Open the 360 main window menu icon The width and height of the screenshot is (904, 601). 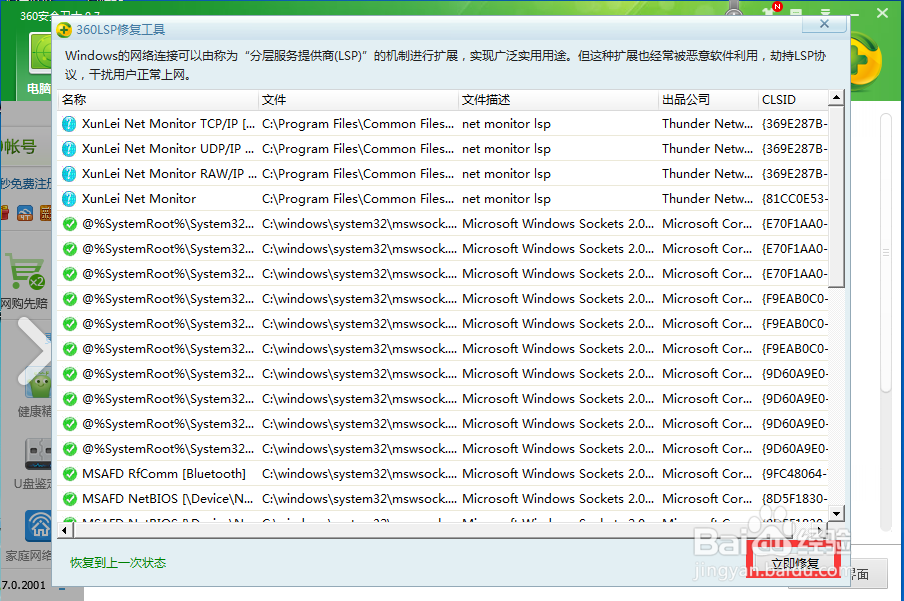click(x=825, y=12)
